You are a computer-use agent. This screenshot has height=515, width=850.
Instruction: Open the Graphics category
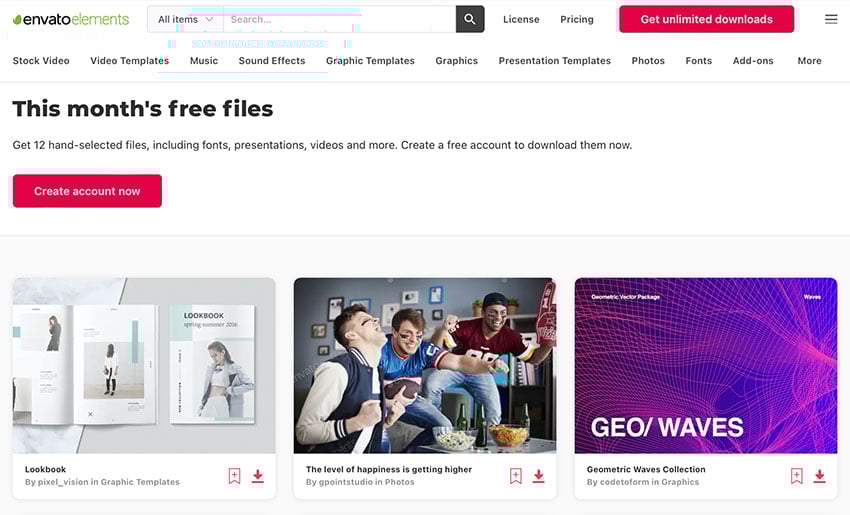tap(456, 61)
